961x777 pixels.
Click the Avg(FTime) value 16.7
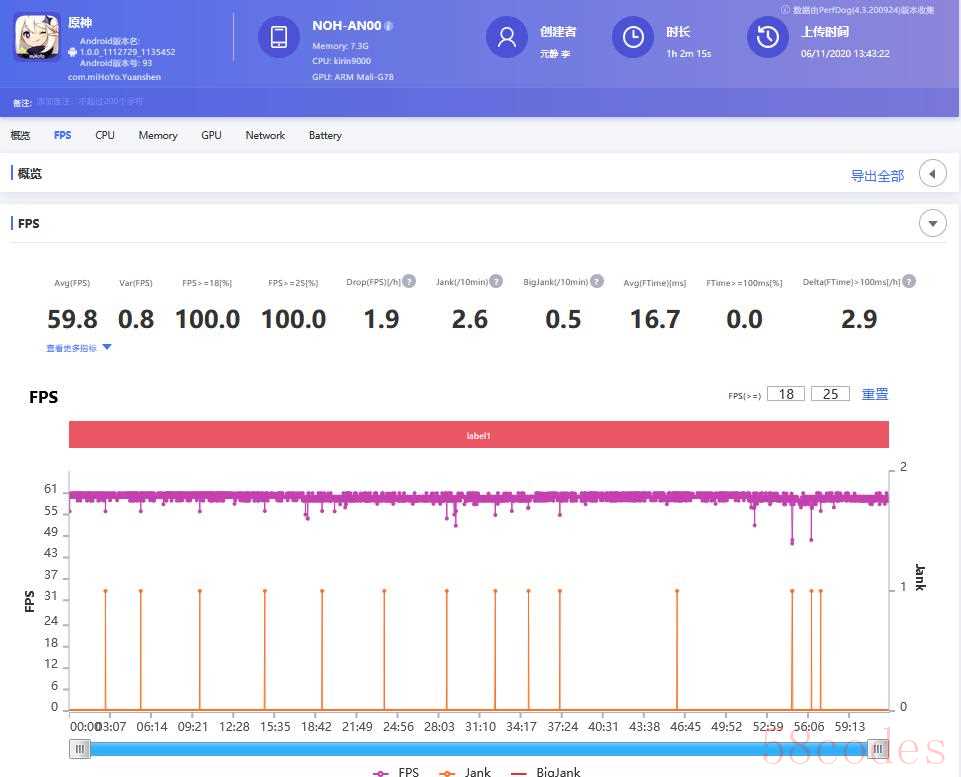click(655, 319)
